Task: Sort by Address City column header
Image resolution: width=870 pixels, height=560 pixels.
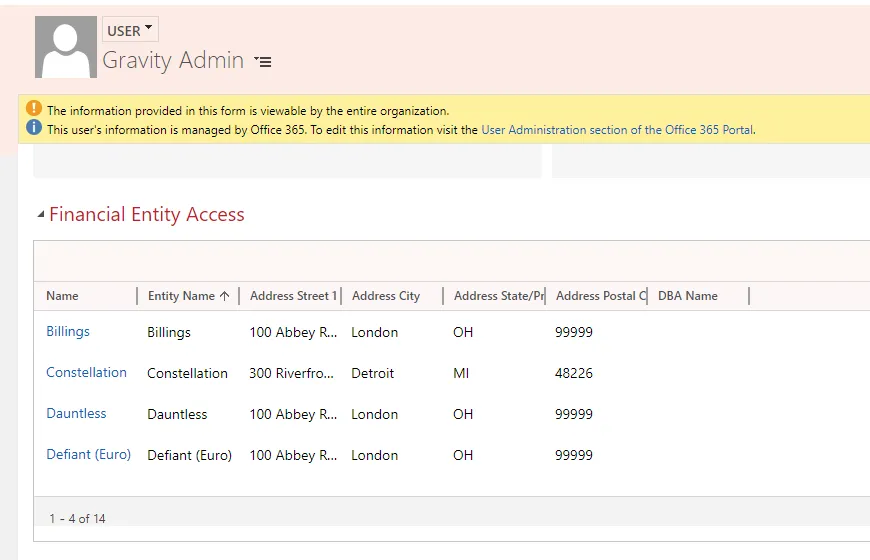Action: pyautogui.click(x=386, y=296)
